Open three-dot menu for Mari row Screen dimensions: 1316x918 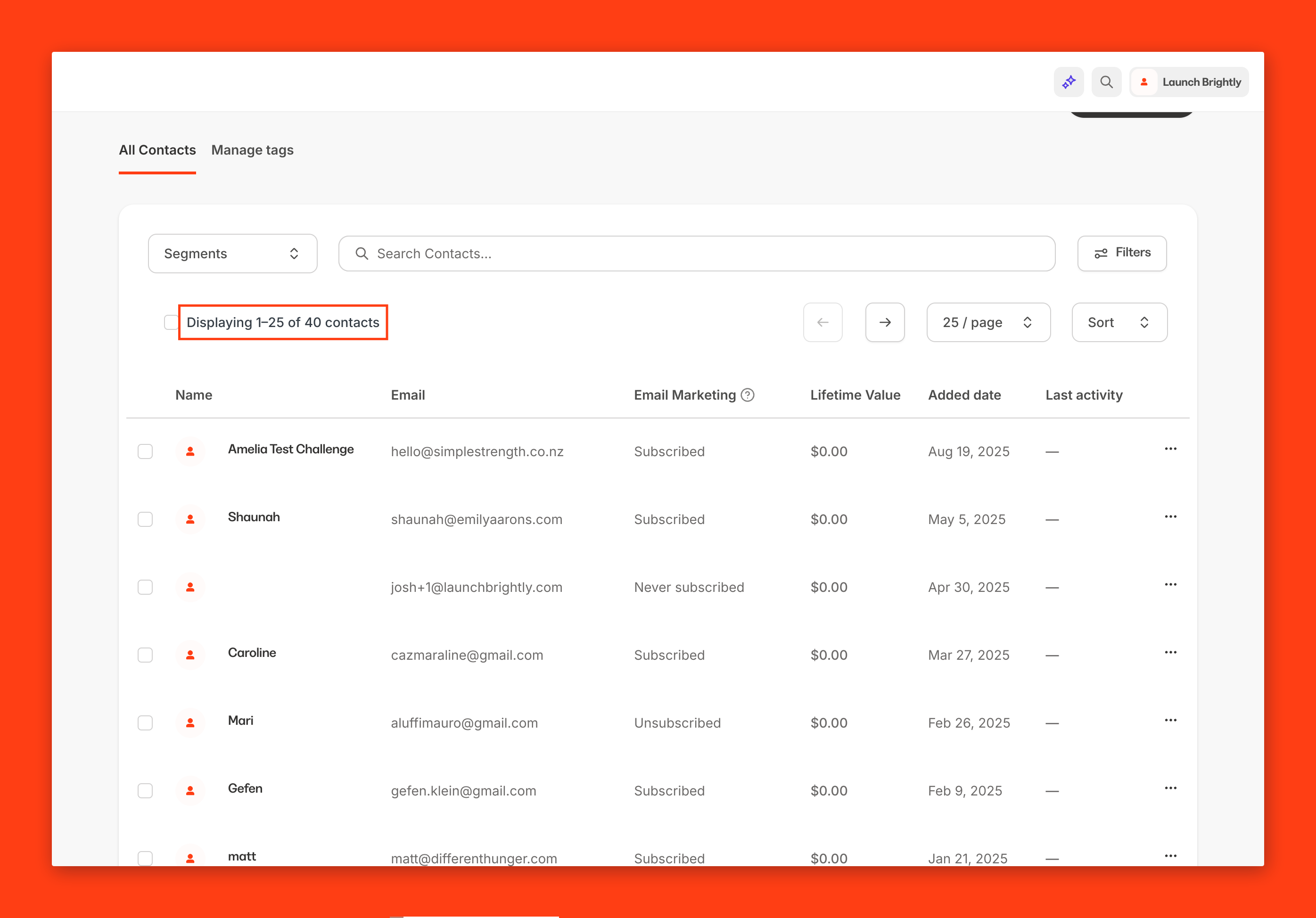[1170, 720]
